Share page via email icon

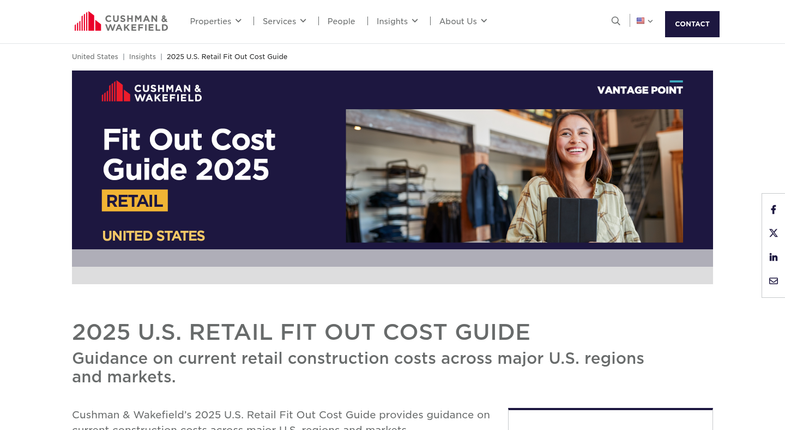coord(773,281)
